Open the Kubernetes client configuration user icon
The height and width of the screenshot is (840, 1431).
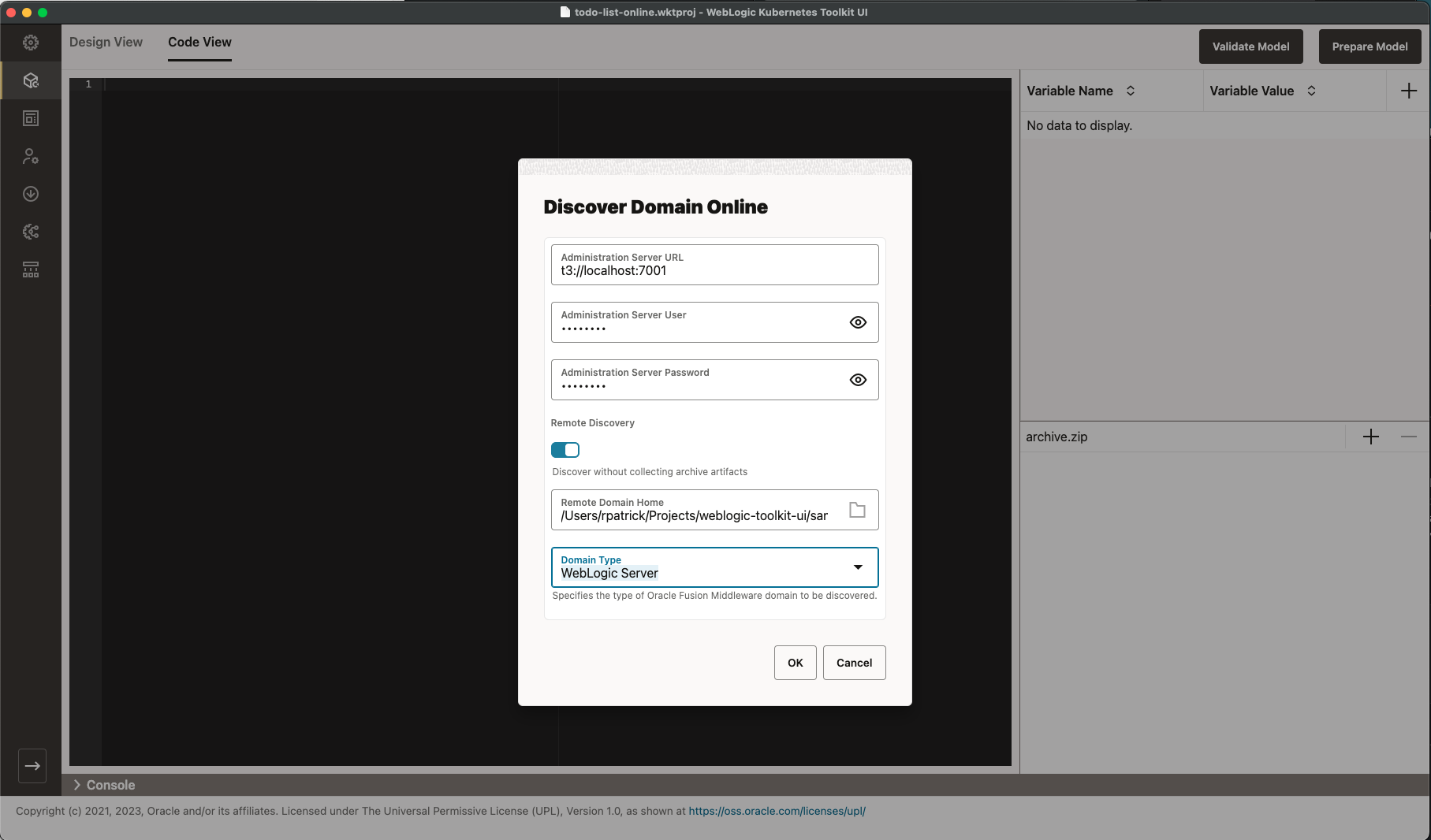[31, 156]
